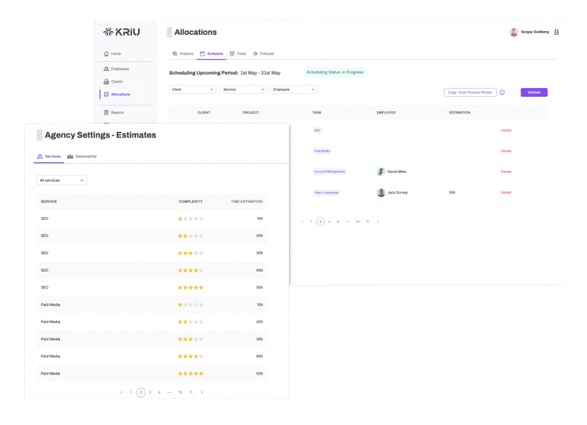
Task: Click the info icon beside Copy From Previous Period
Action: coord(502,92)
